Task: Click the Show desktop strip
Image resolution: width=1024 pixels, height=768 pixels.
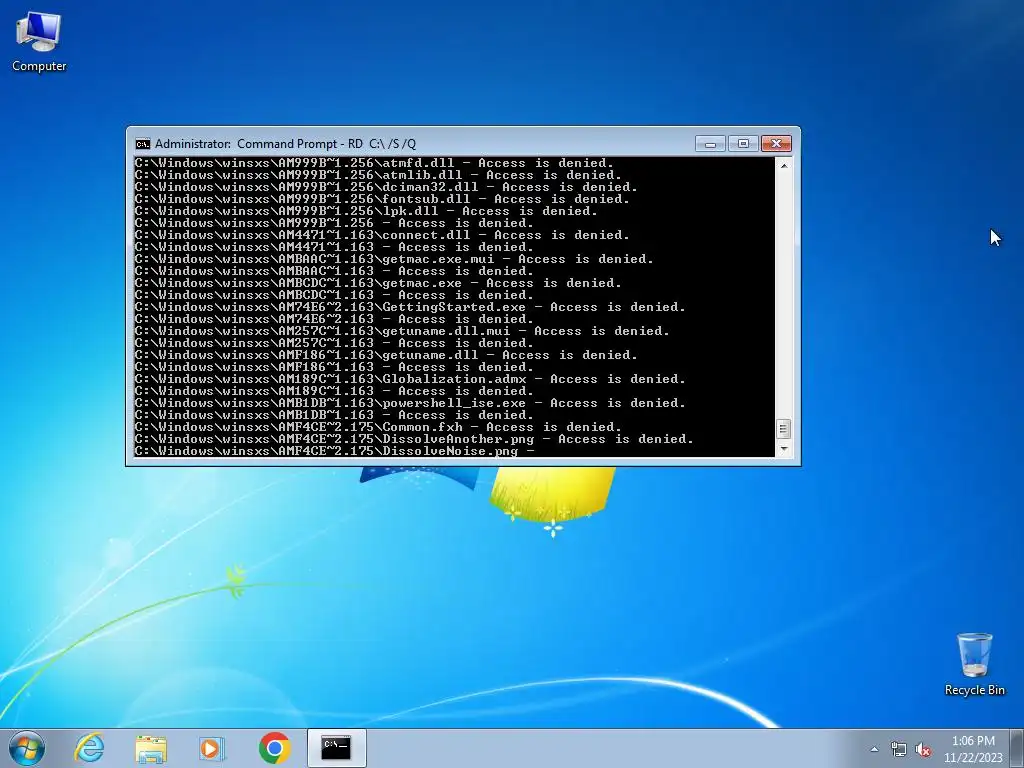Action: [1017, 749]
